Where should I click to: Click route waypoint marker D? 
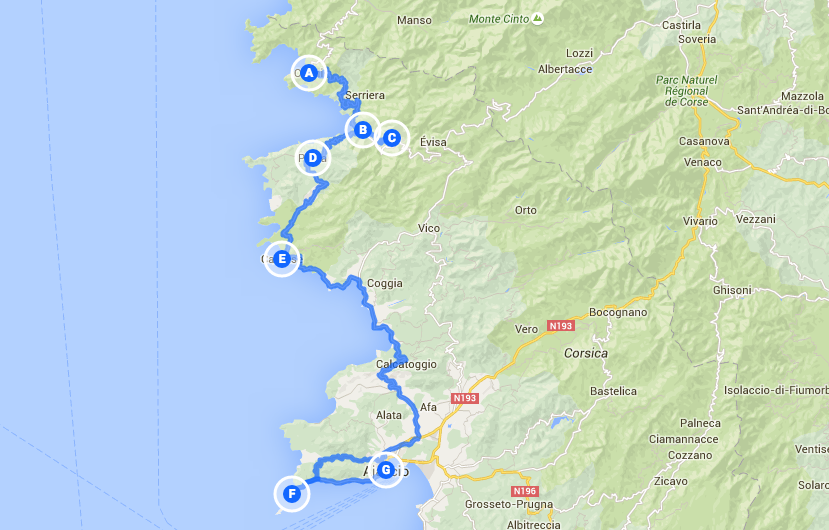coord(313,158)
